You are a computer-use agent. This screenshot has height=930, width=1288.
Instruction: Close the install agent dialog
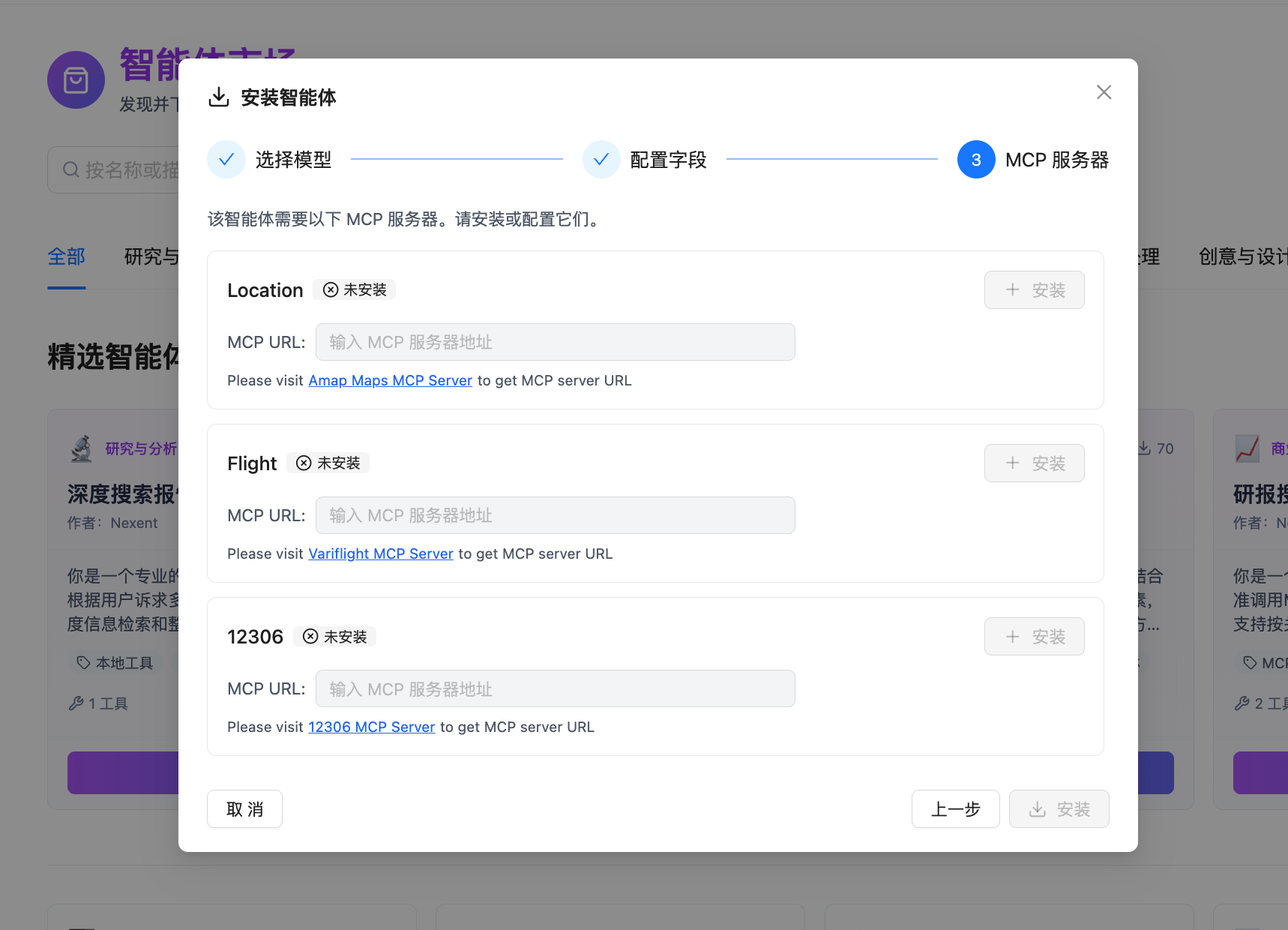(1104, 92)
